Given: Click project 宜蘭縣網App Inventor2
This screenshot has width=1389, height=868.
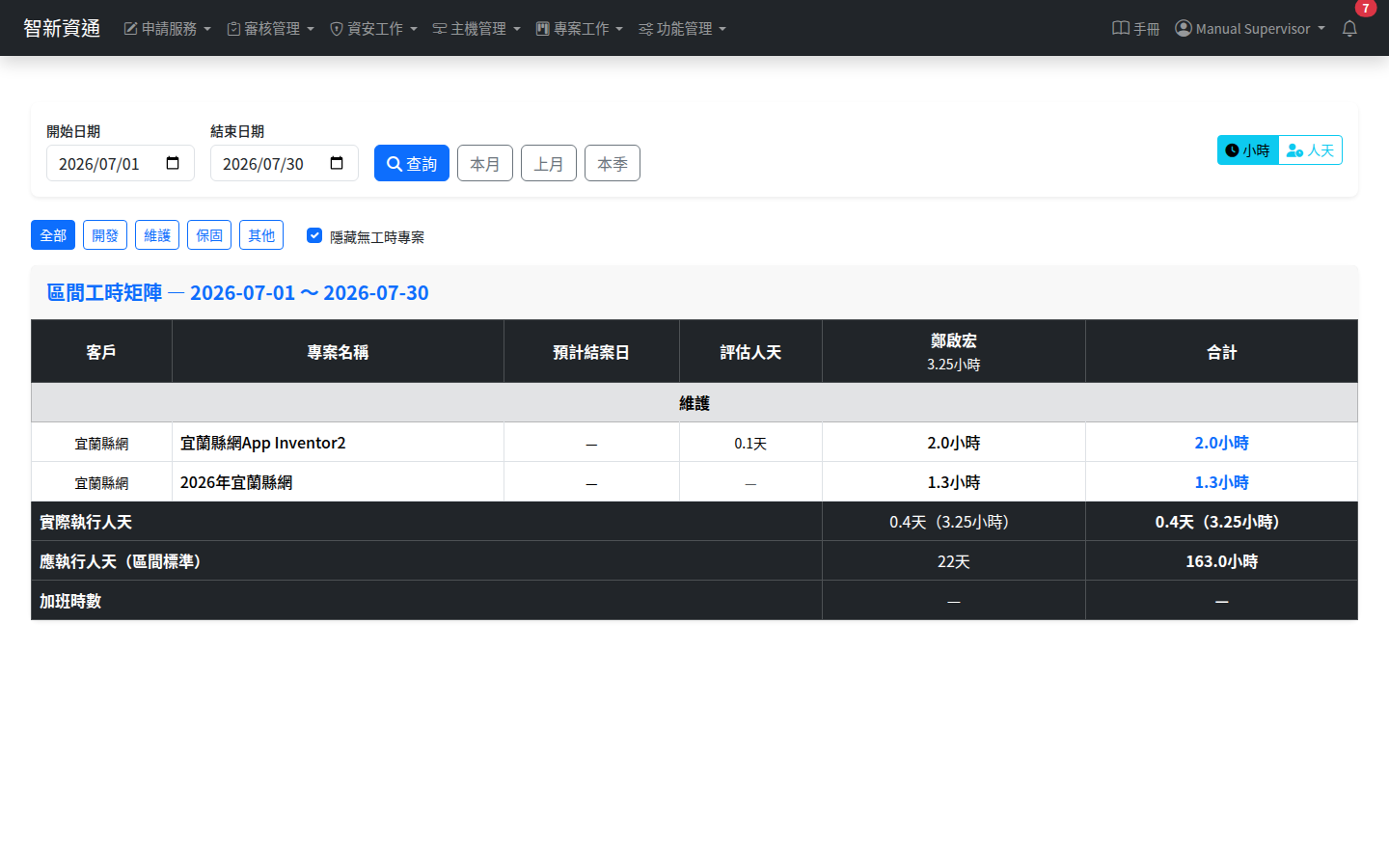Looking at the screenshot, I should (x=262, y=443).
